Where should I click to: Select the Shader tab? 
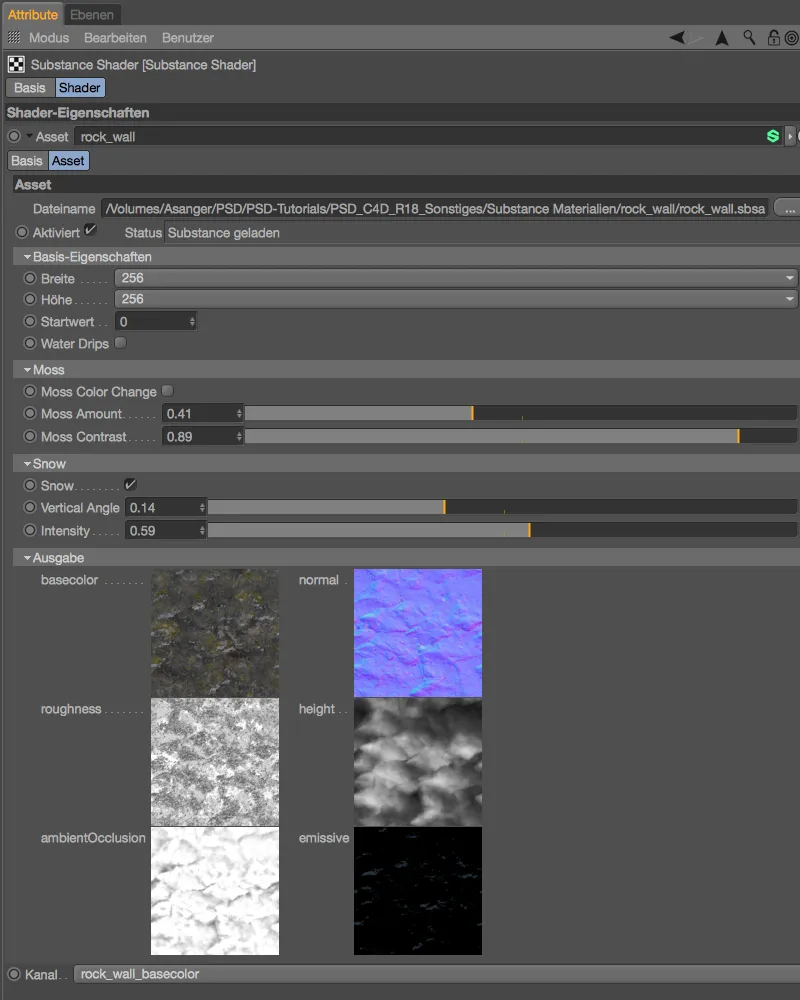(80, 88)
